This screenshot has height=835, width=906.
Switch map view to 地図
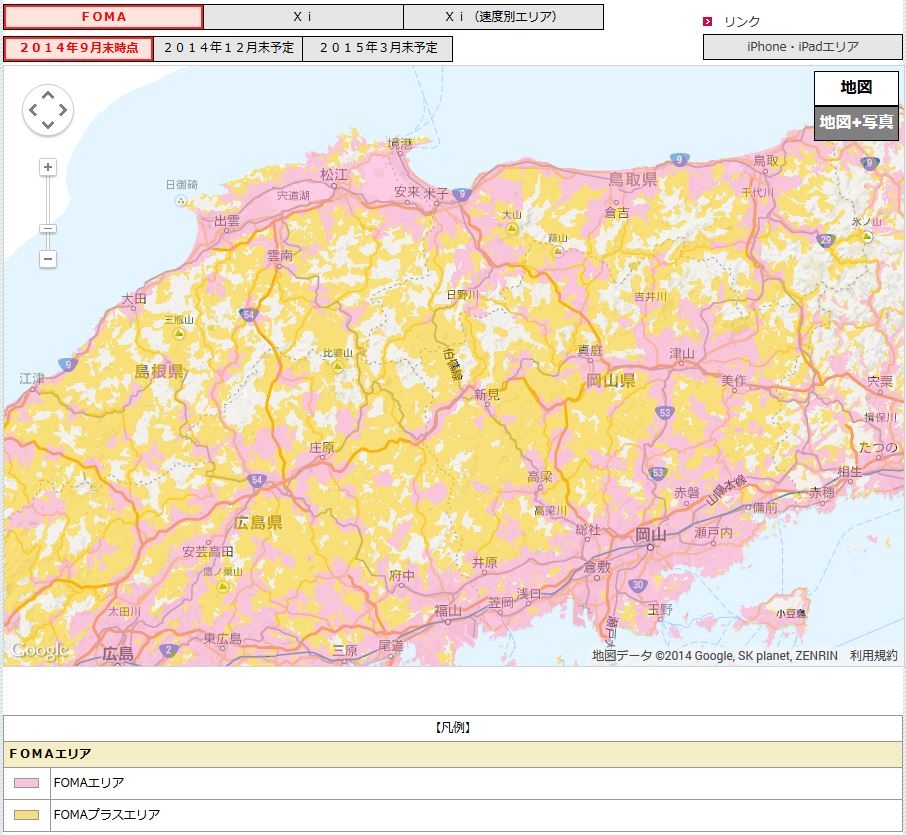tap(856, 88)
